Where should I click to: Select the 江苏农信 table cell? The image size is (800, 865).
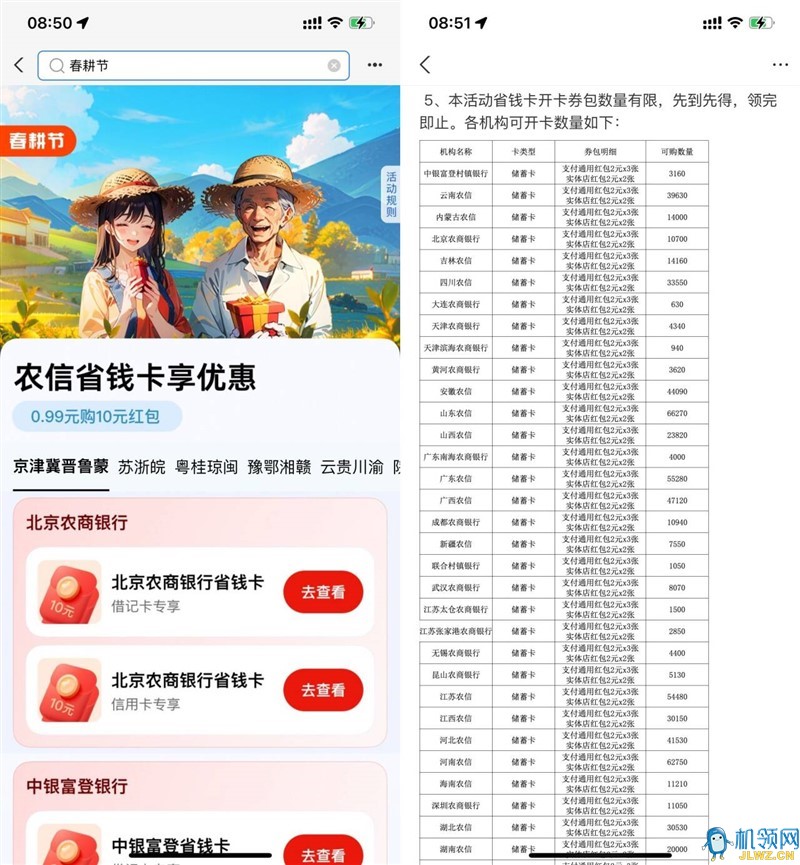point(456,697)
